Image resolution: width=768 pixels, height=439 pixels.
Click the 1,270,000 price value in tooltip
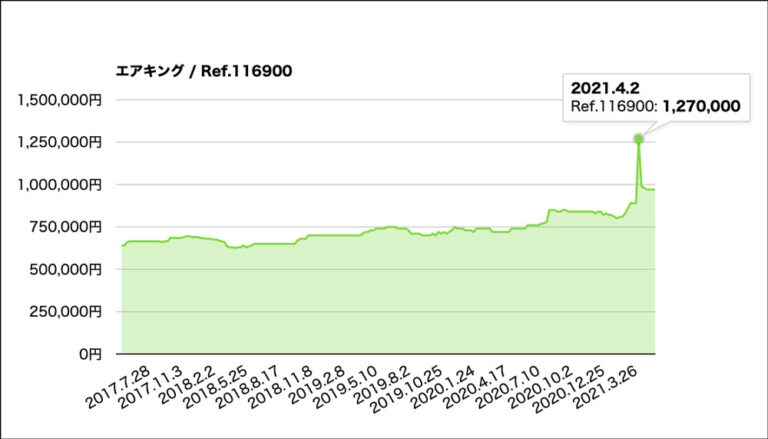point(701,106)
